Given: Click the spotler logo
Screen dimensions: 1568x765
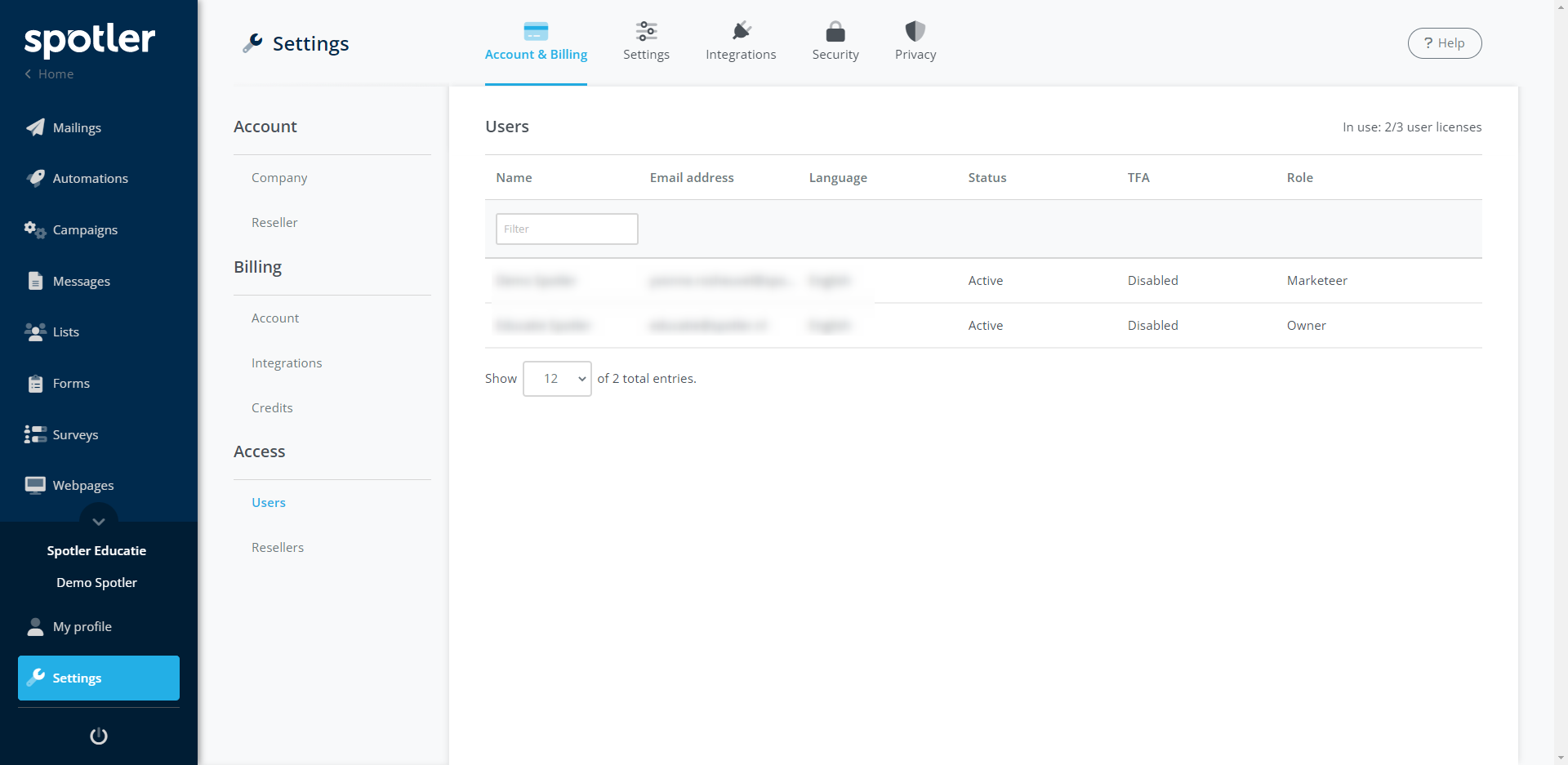Looking at the screenshot, I should [90, 40].
